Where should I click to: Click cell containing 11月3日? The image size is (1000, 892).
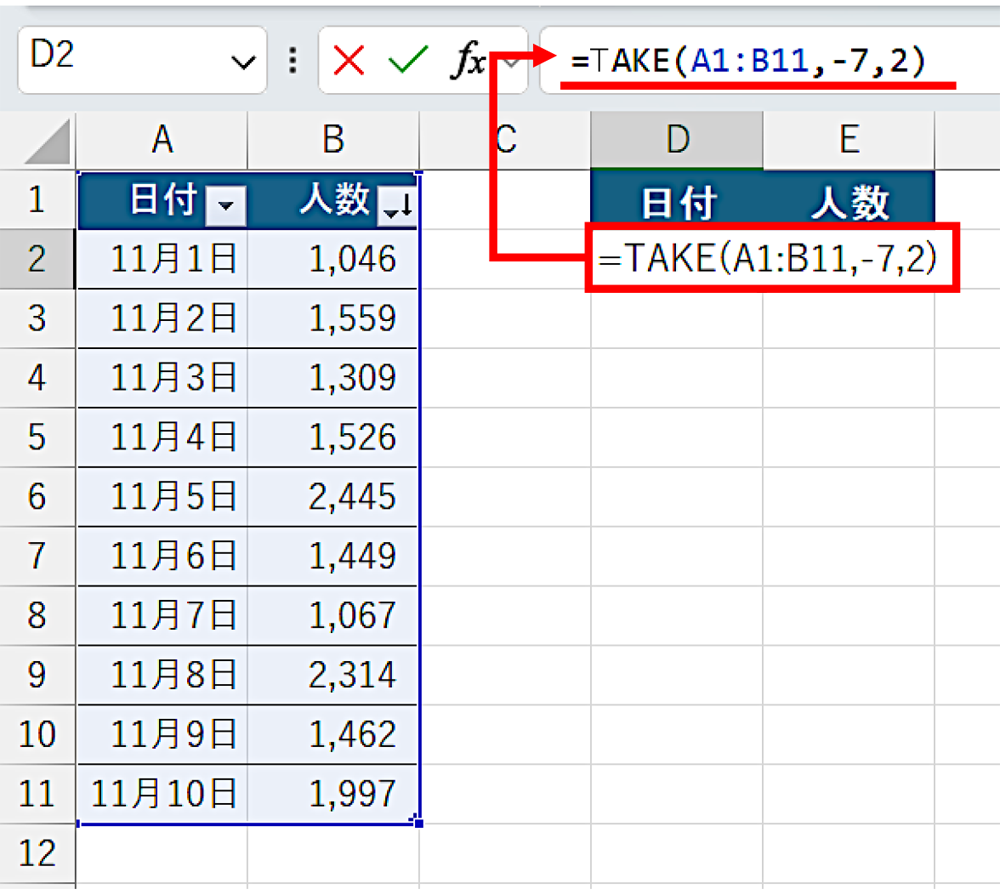pos(162,377)
